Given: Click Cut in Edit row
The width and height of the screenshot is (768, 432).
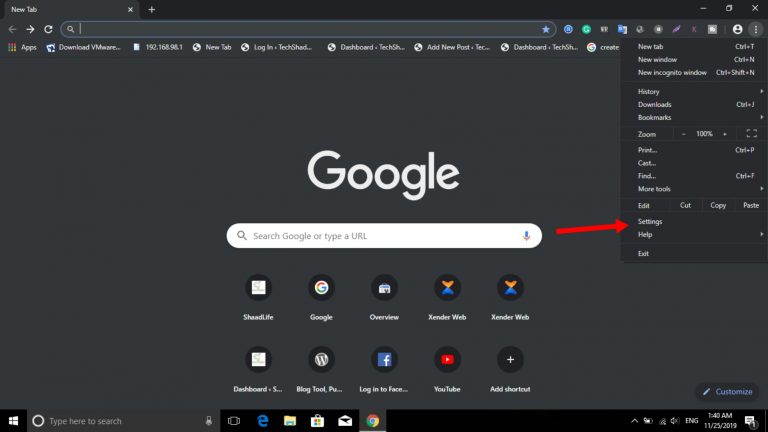Looking at the screenshot, I should click(685, 206).
